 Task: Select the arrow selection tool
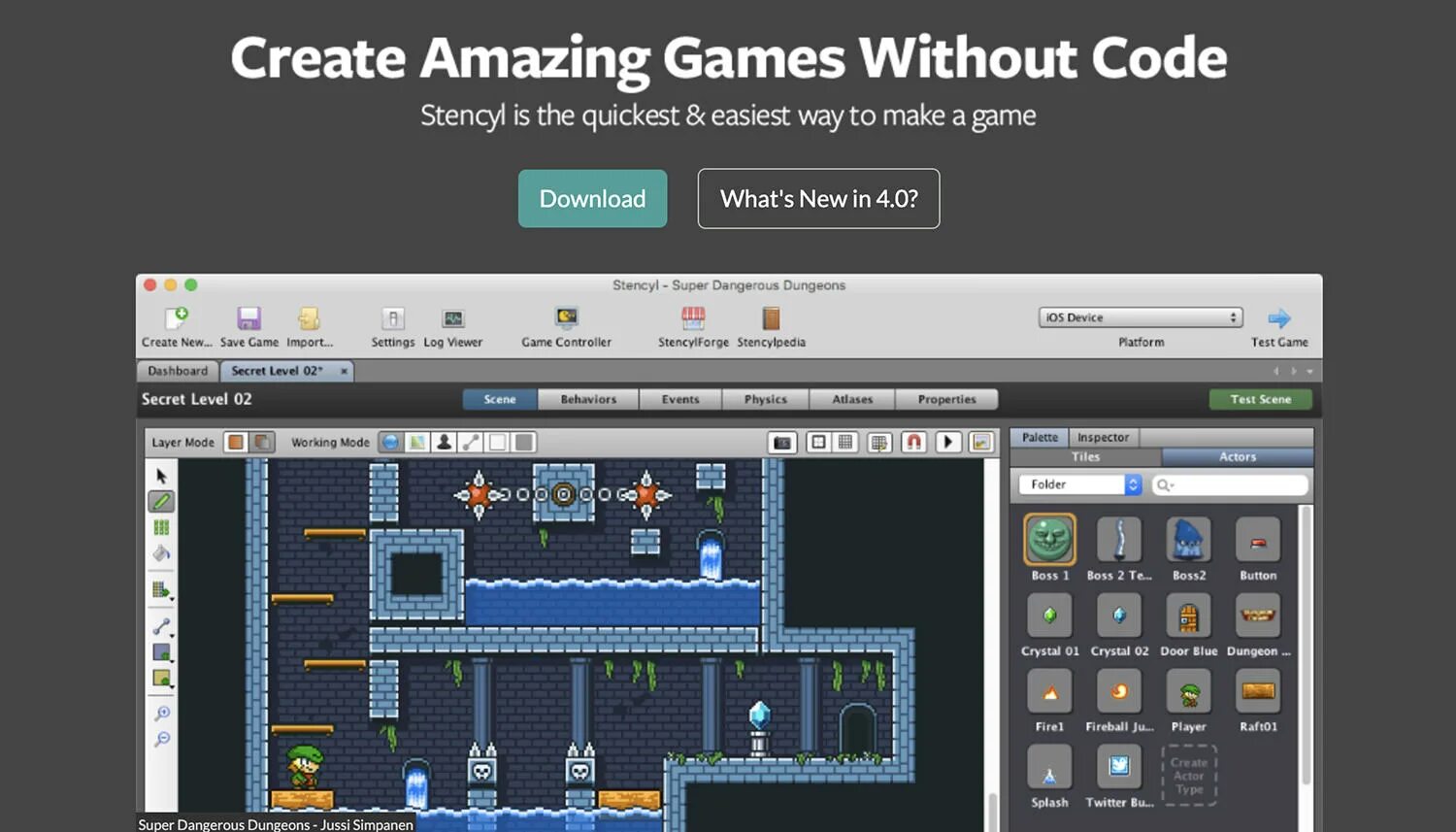(x=161, y=476)
